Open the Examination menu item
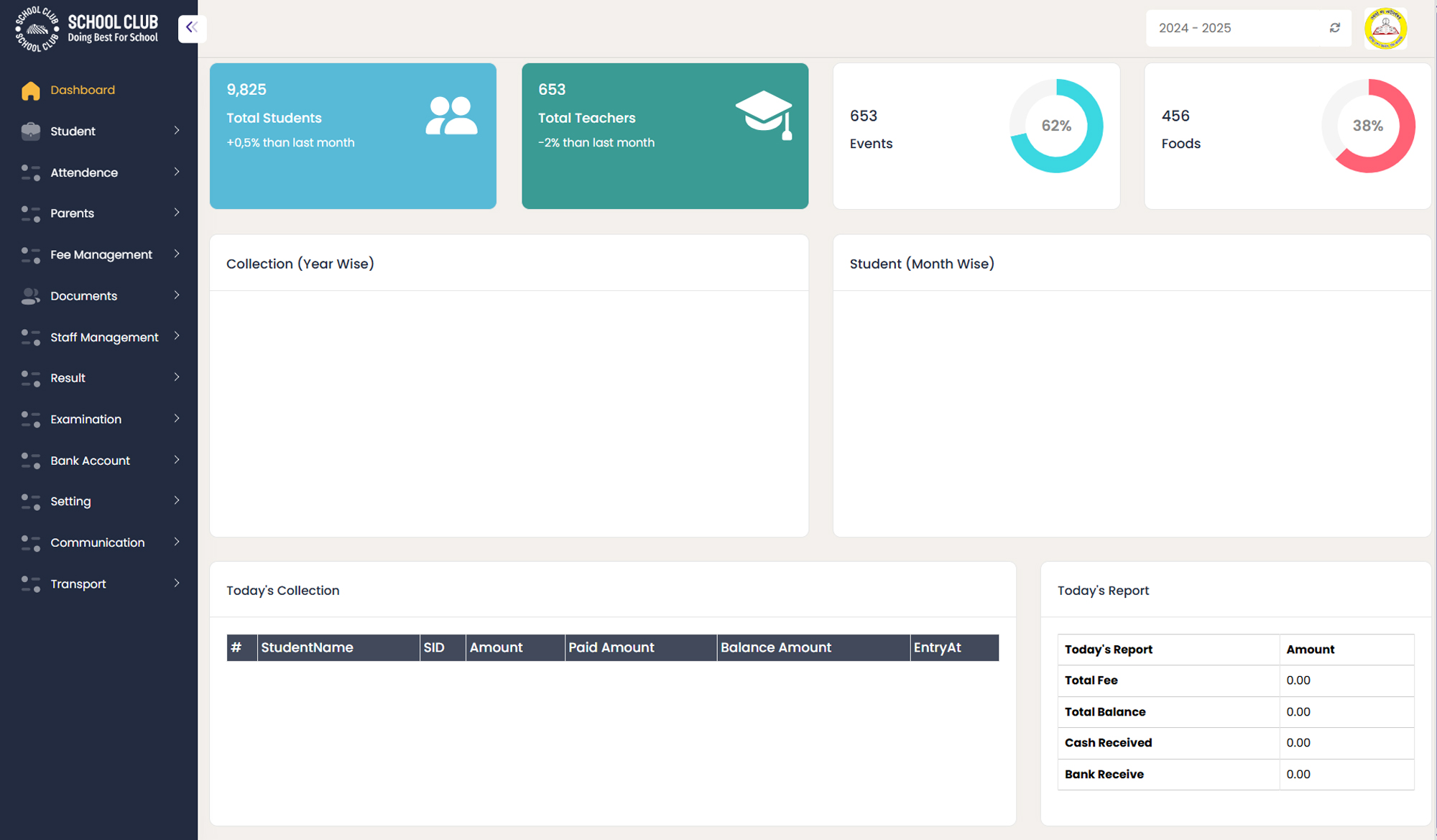The width and height of the screenshot is (1437, 840). [x=86, y=419]
